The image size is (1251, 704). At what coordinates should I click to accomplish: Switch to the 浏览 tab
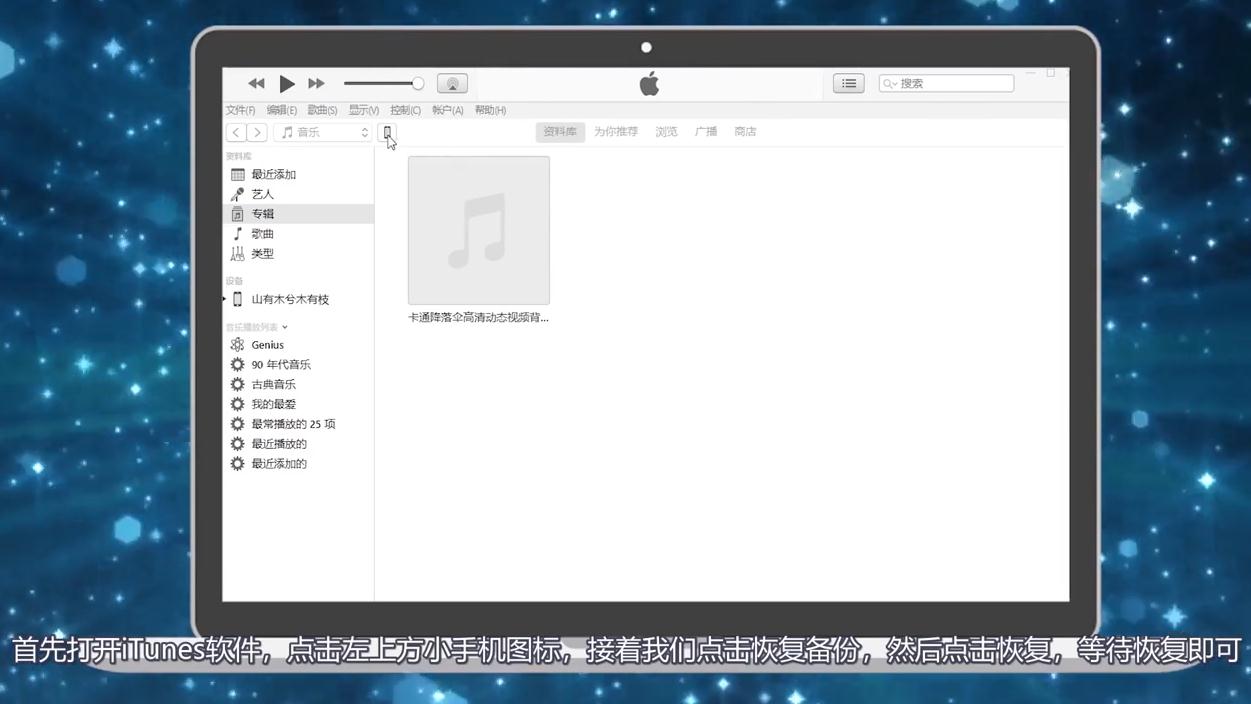[666, 132]
